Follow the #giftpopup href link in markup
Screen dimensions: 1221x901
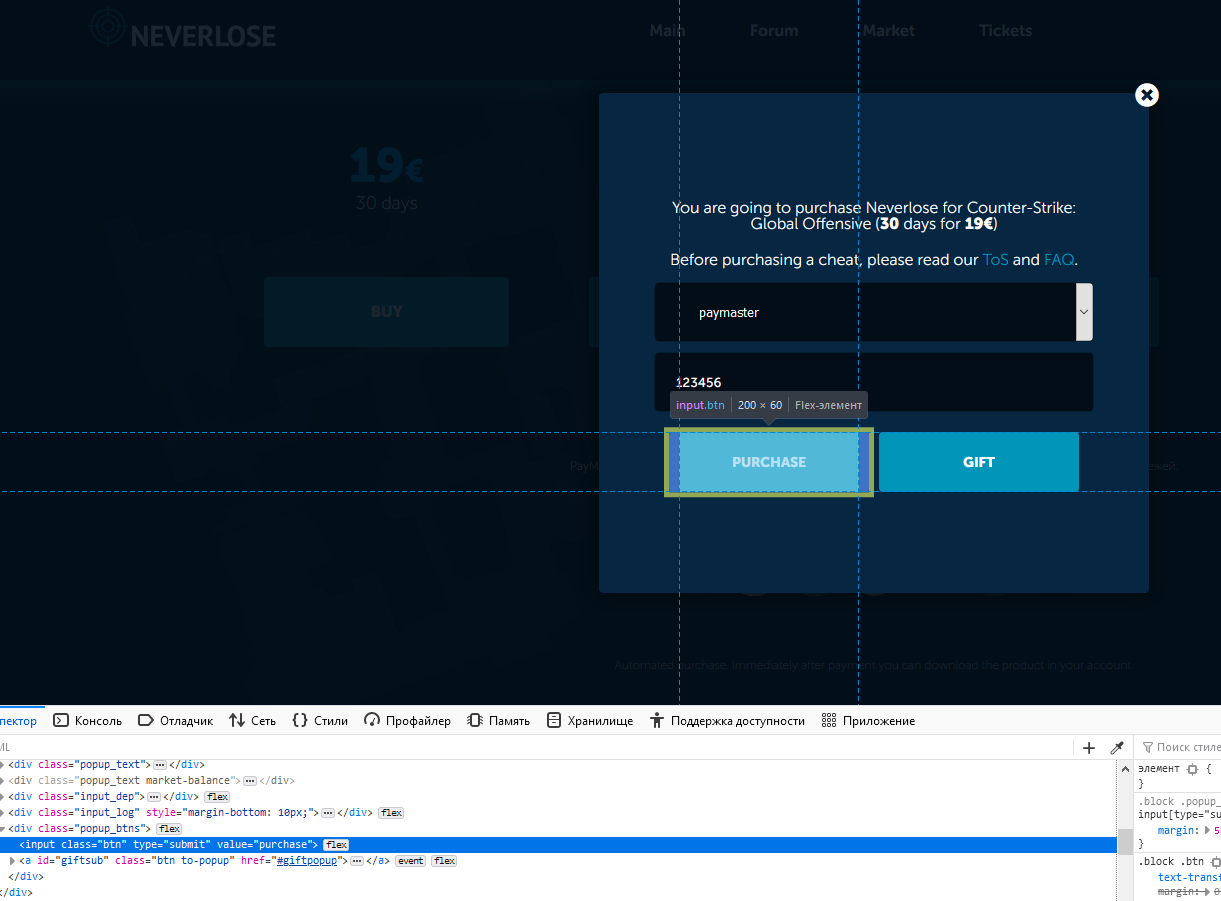click(x=309, y=861)
